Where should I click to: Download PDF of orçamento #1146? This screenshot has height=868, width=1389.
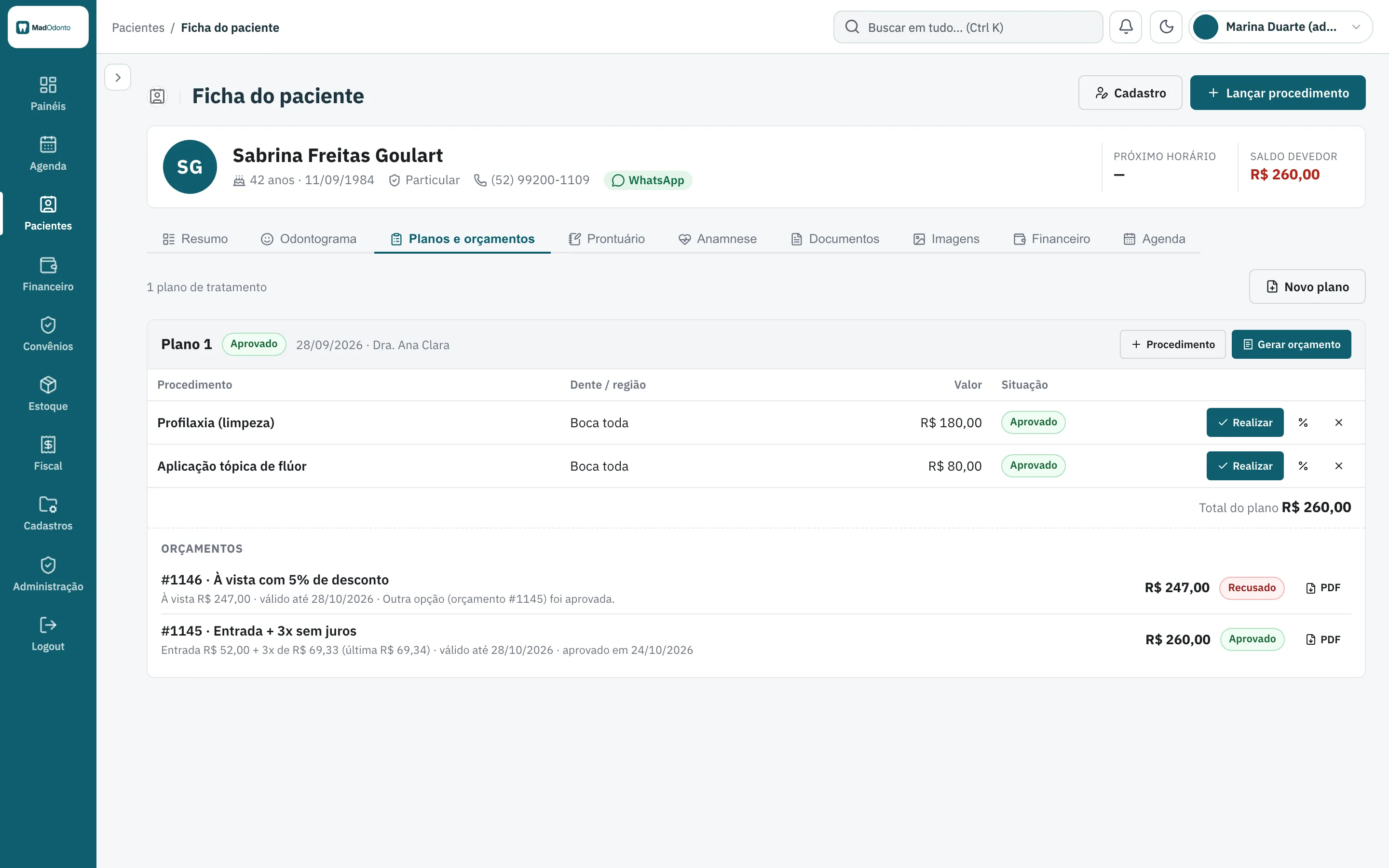(1323, 588)
